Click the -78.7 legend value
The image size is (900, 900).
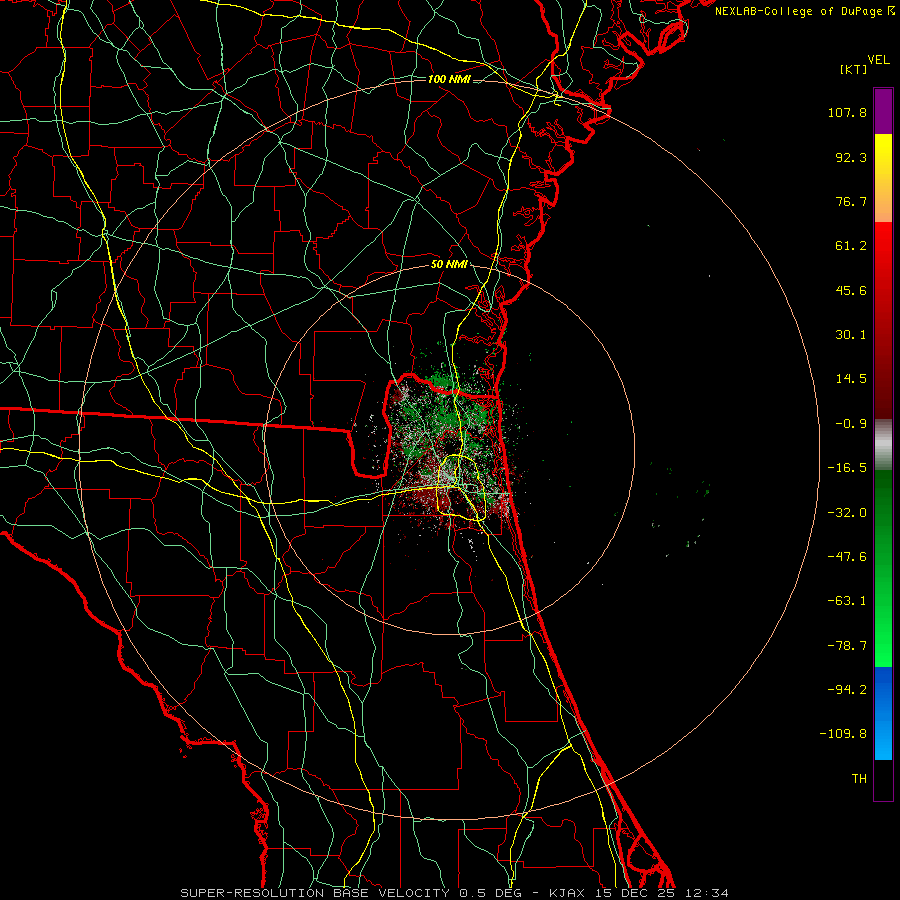847,646
